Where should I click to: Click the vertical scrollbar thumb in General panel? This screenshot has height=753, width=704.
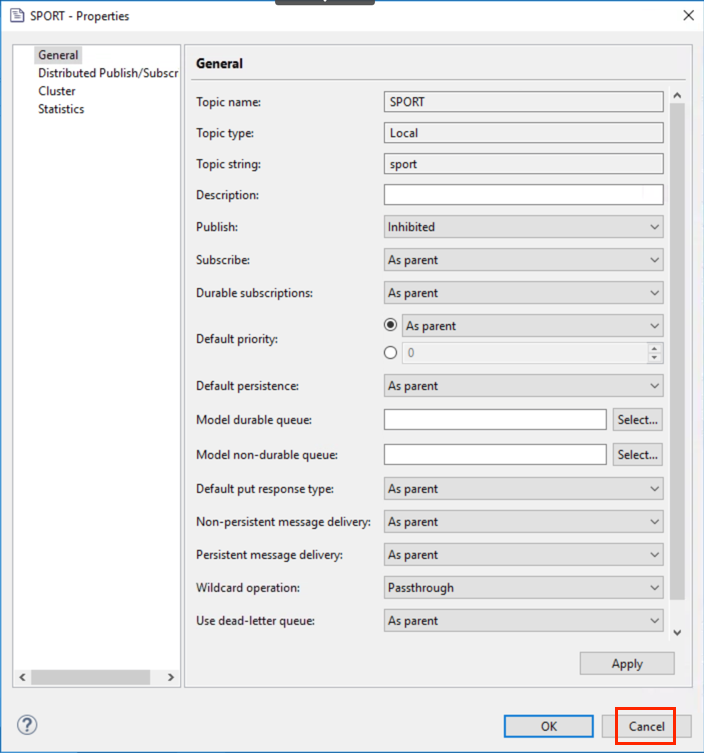click(677, 351)
